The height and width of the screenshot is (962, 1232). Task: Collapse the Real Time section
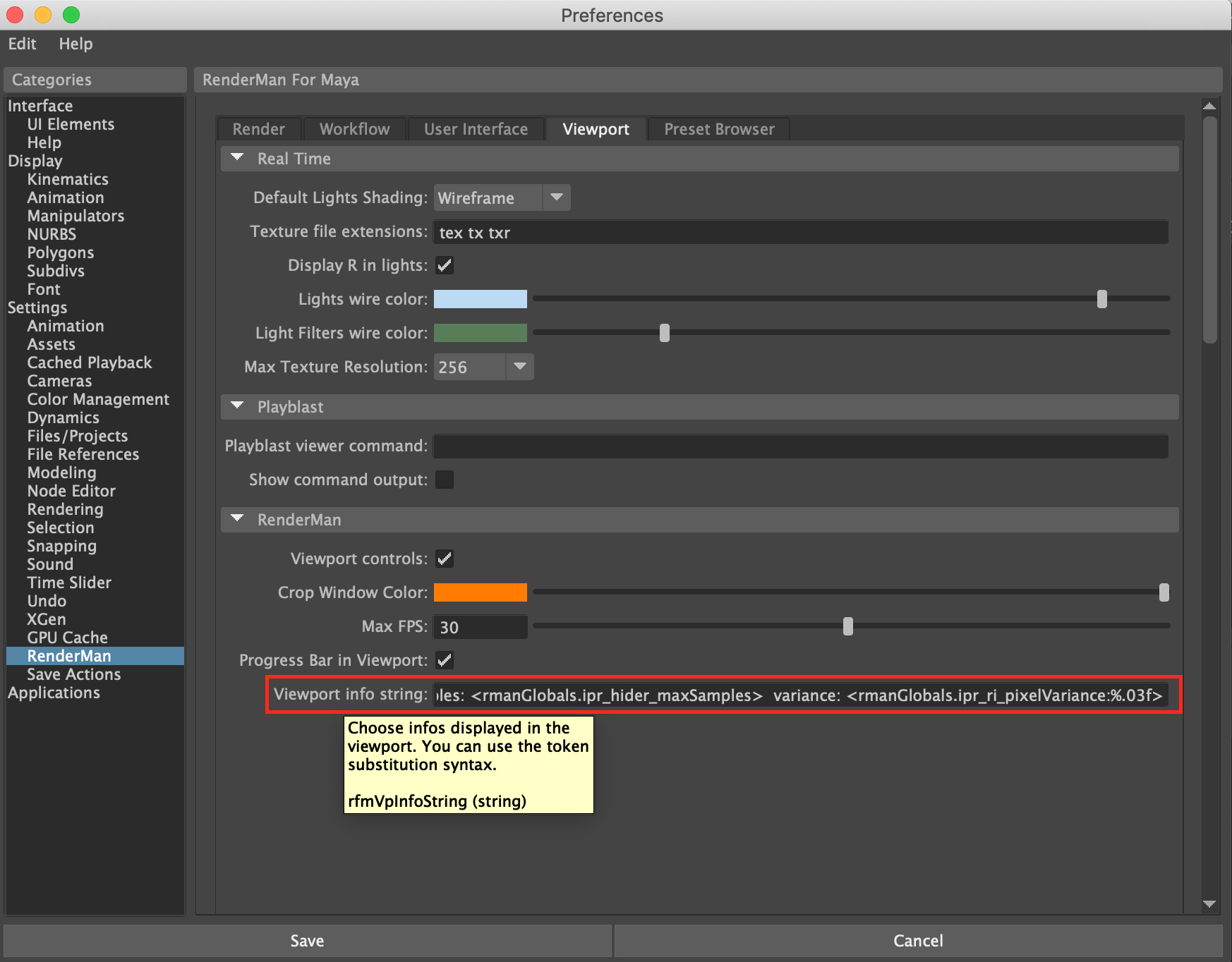click(238, 158)
